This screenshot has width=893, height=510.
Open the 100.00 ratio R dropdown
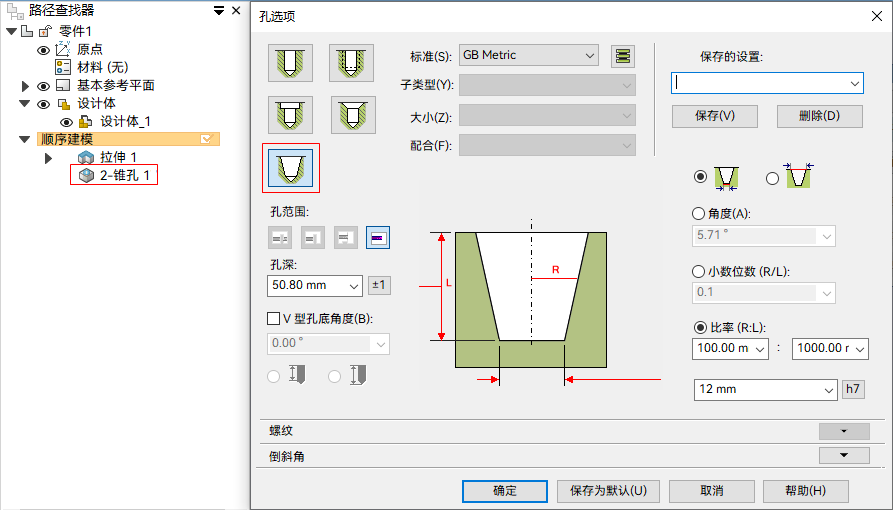[x=760, y=349]
